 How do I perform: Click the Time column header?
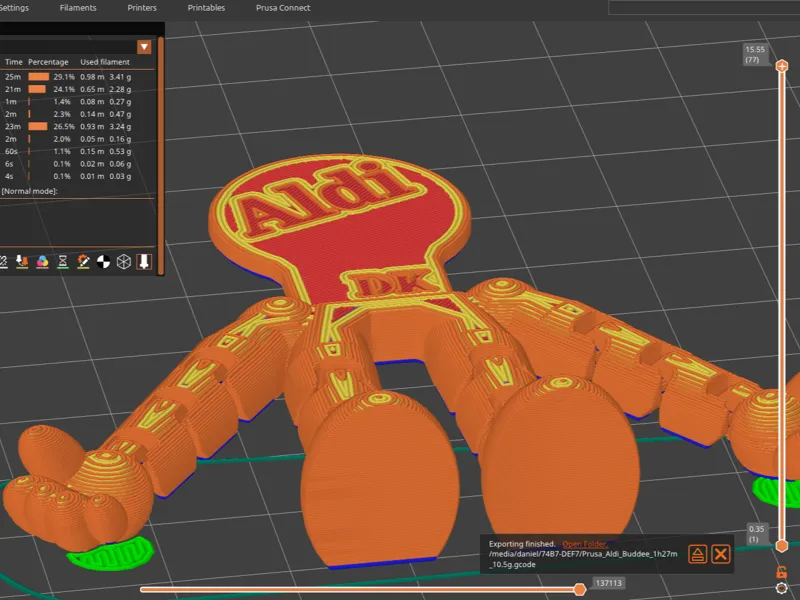(x=14, y=62)
